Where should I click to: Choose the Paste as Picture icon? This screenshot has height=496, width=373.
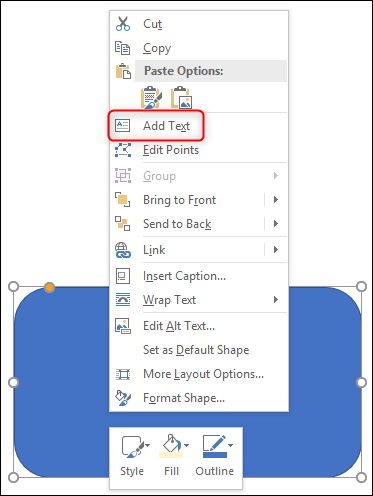tap(181, 98)
